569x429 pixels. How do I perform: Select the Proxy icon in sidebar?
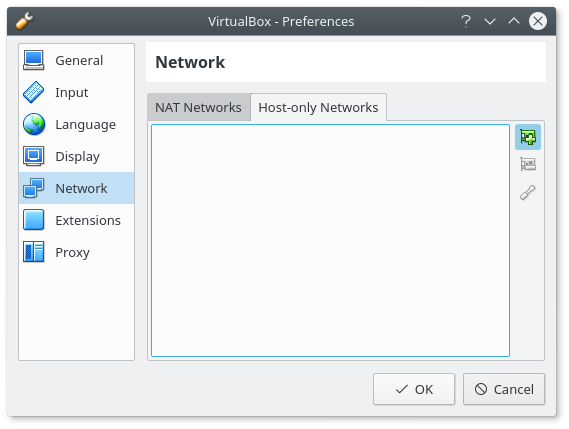[33, 252]
